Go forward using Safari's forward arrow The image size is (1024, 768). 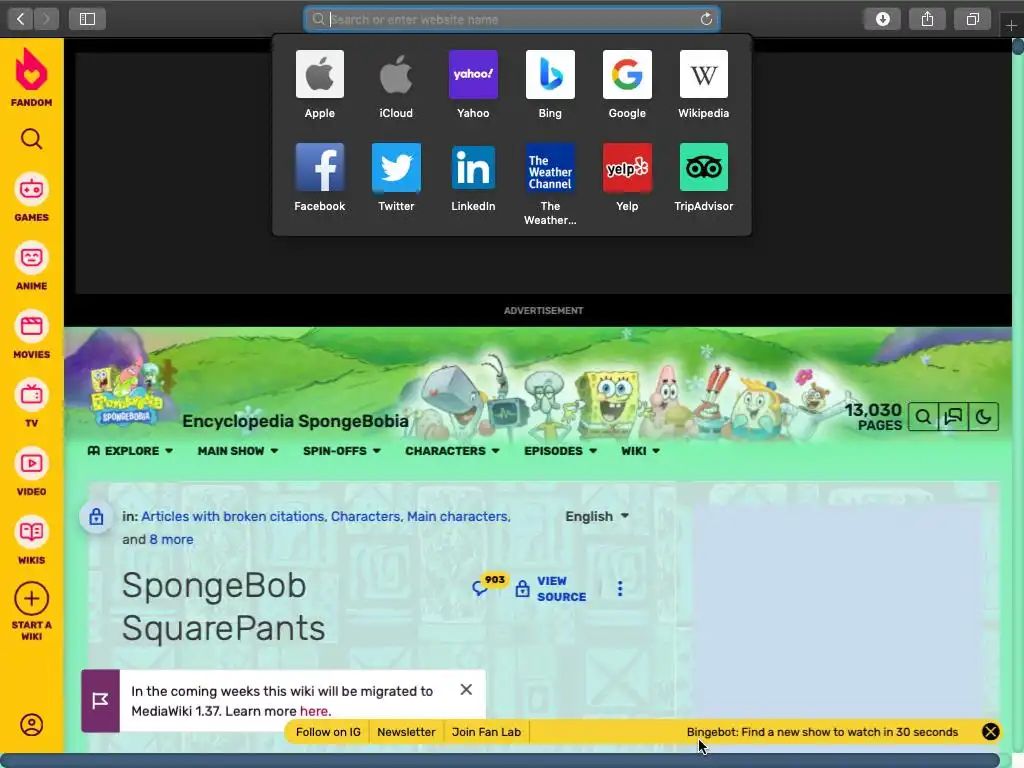46,19
